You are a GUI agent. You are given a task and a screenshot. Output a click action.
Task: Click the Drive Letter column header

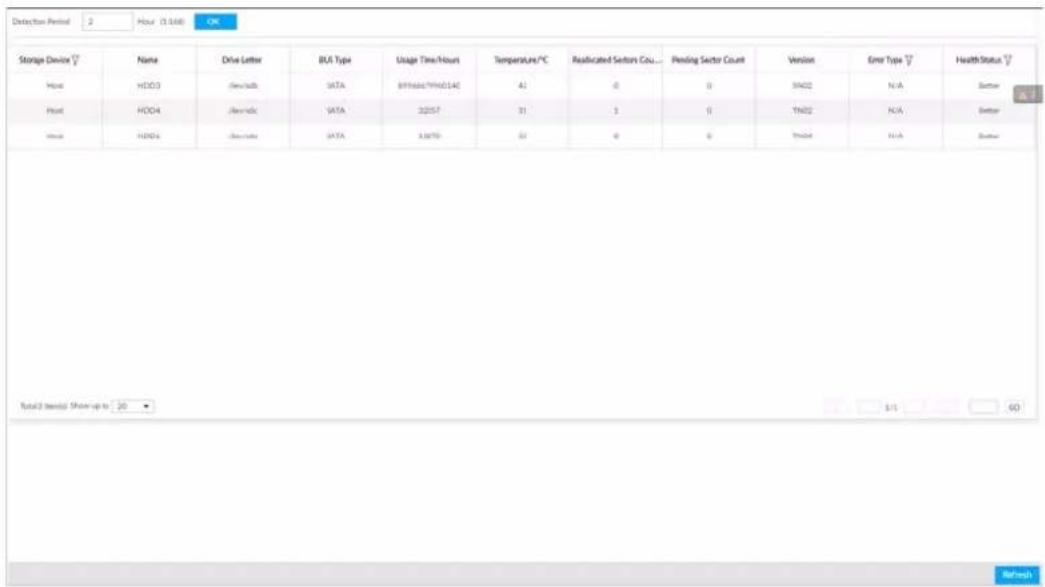click(241, 60)
